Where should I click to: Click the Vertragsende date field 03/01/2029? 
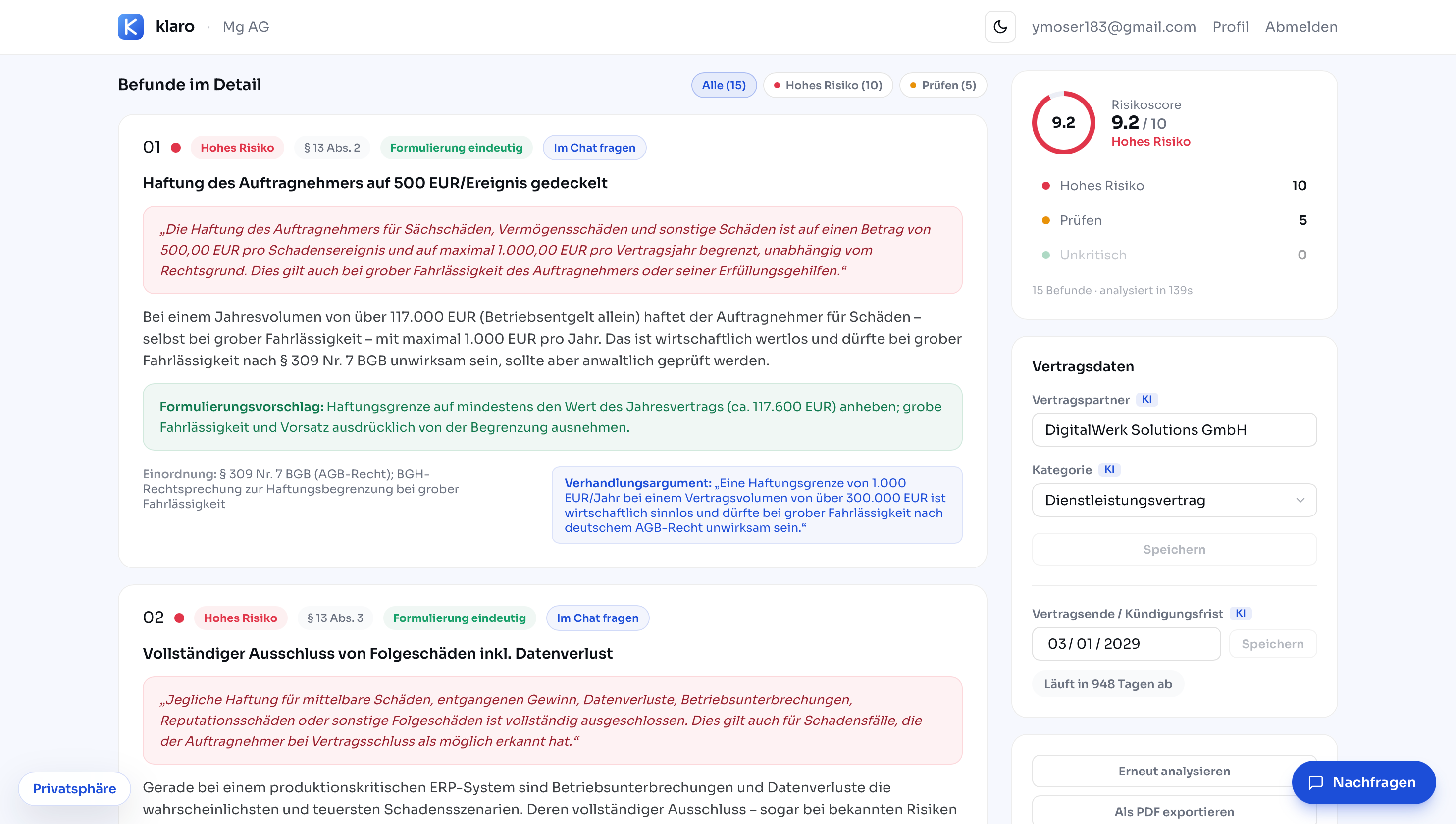1126,643
